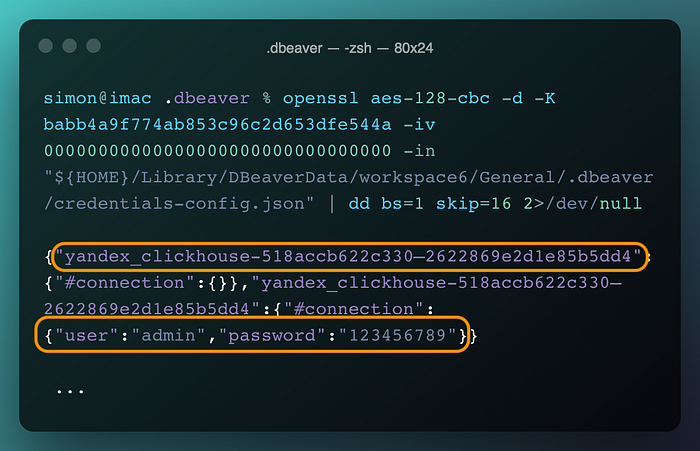The height and width of the screenshot is (451, 700).
Task: Click the 'credentials-config.json' filename
Action: [x=179, y=204]
